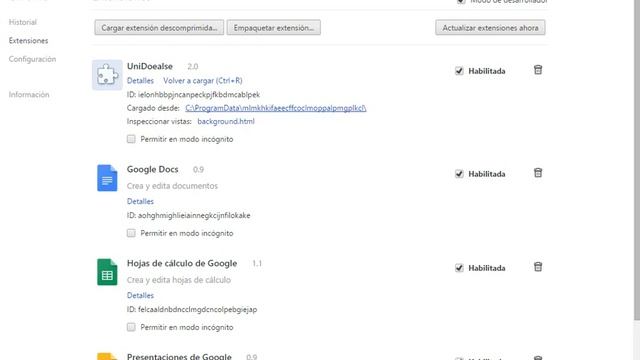The height and width of the screenshot is (360, 640).
Task: Click the Google Docs blue document icon
Action: pos(107,178)
